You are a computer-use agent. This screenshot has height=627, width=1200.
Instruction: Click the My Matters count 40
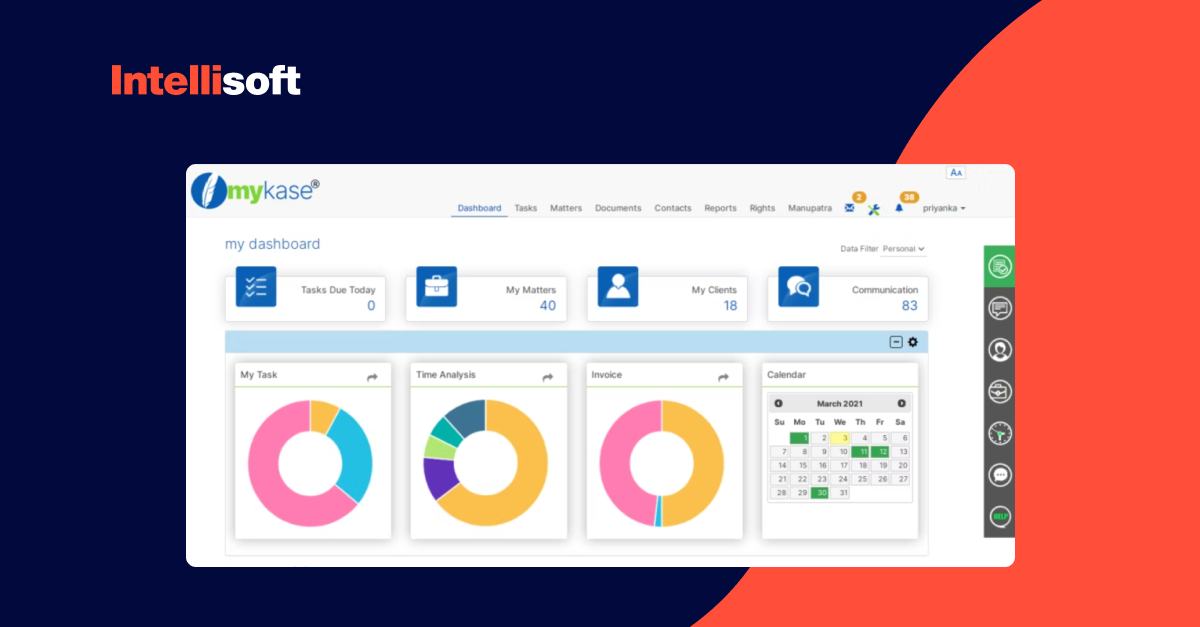click(x=548, y=306)
